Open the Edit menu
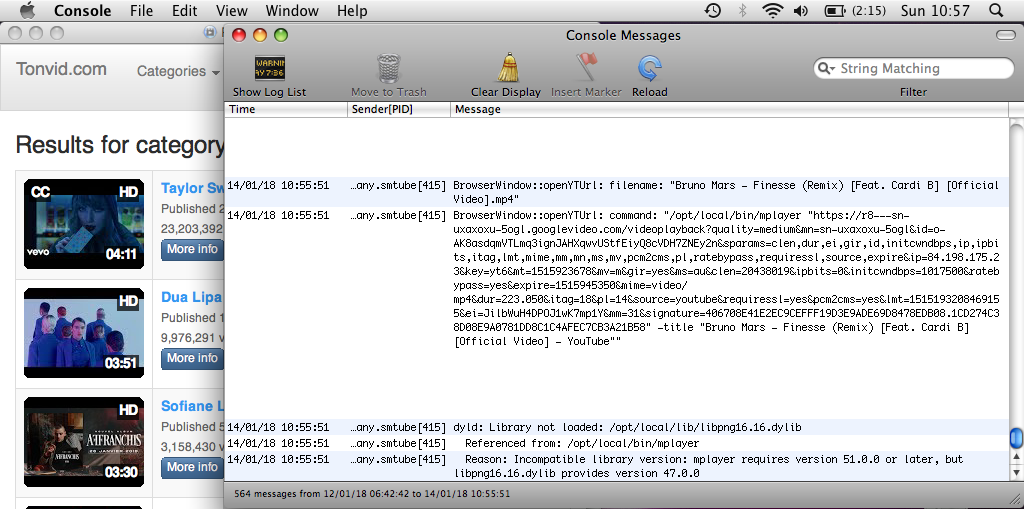Viewport: 1024px width, 509px height. click(x=185, y=10)
